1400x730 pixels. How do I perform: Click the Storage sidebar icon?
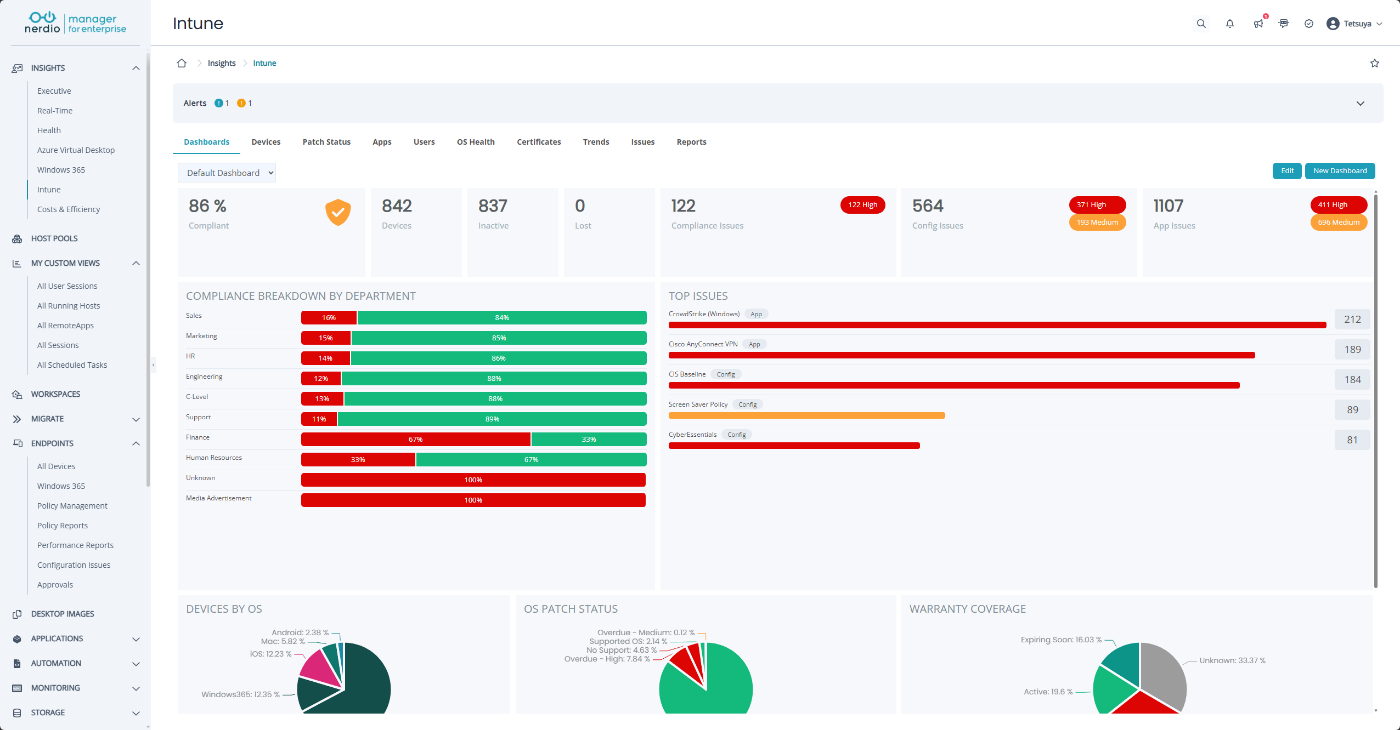click(17, 713)
